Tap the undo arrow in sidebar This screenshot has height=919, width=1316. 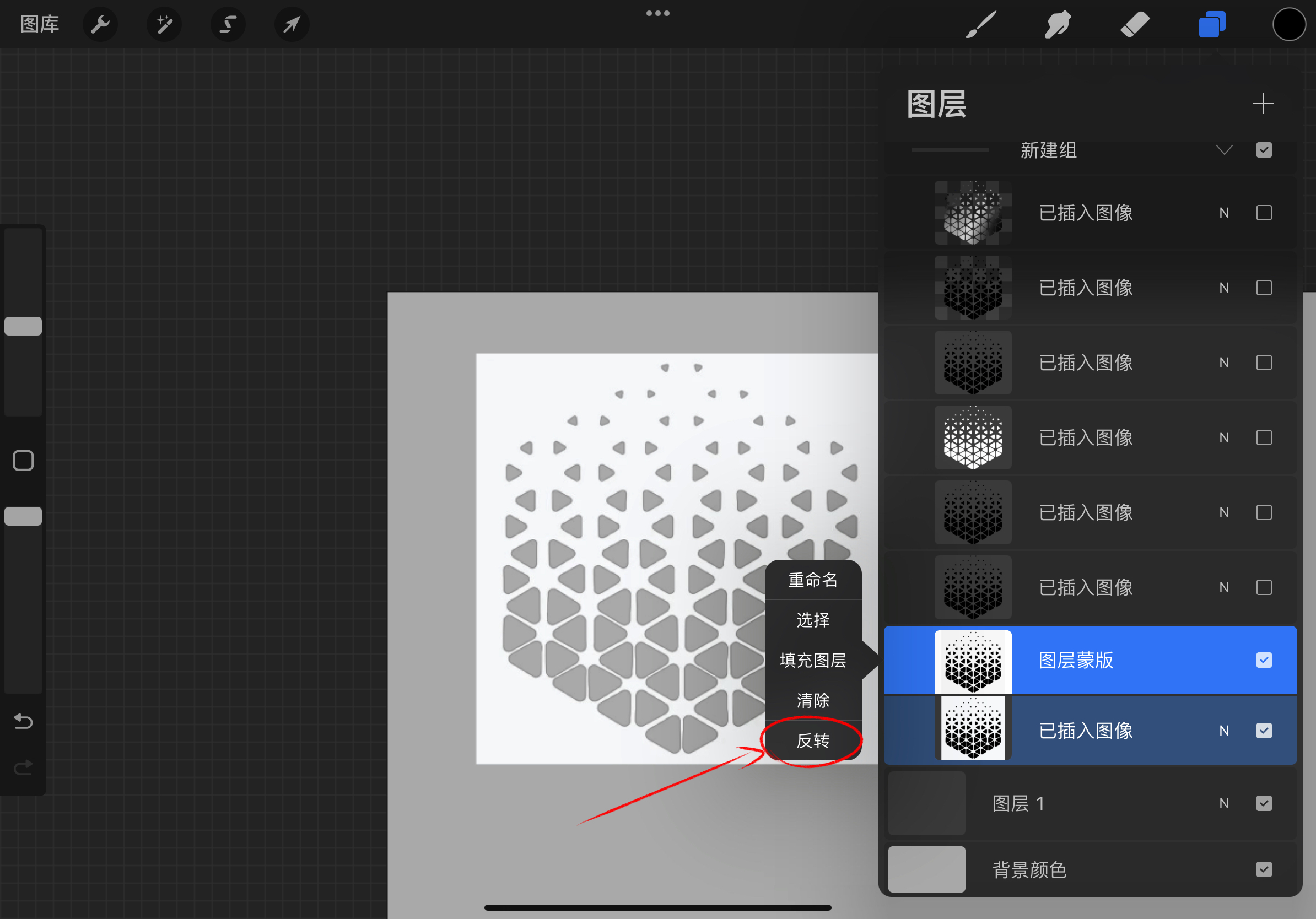point(23,721)
